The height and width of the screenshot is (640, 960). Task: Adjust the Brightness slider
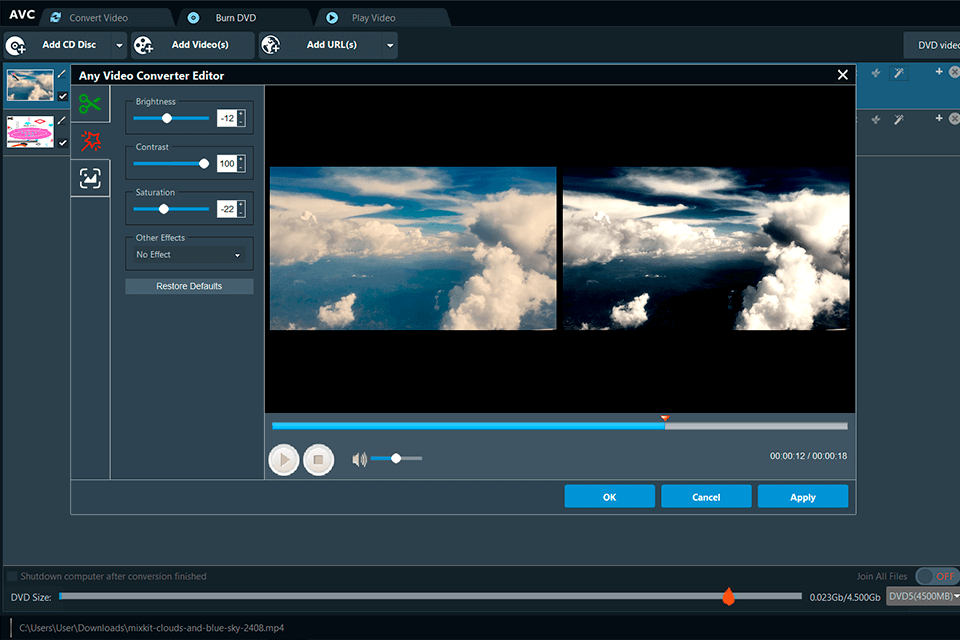[x=166, y=118]
